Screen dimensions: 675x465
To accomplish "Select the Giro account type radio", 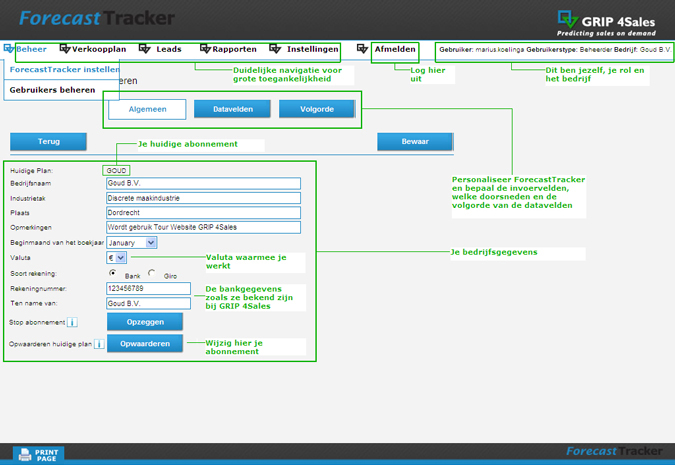I will tap(152, 273).
